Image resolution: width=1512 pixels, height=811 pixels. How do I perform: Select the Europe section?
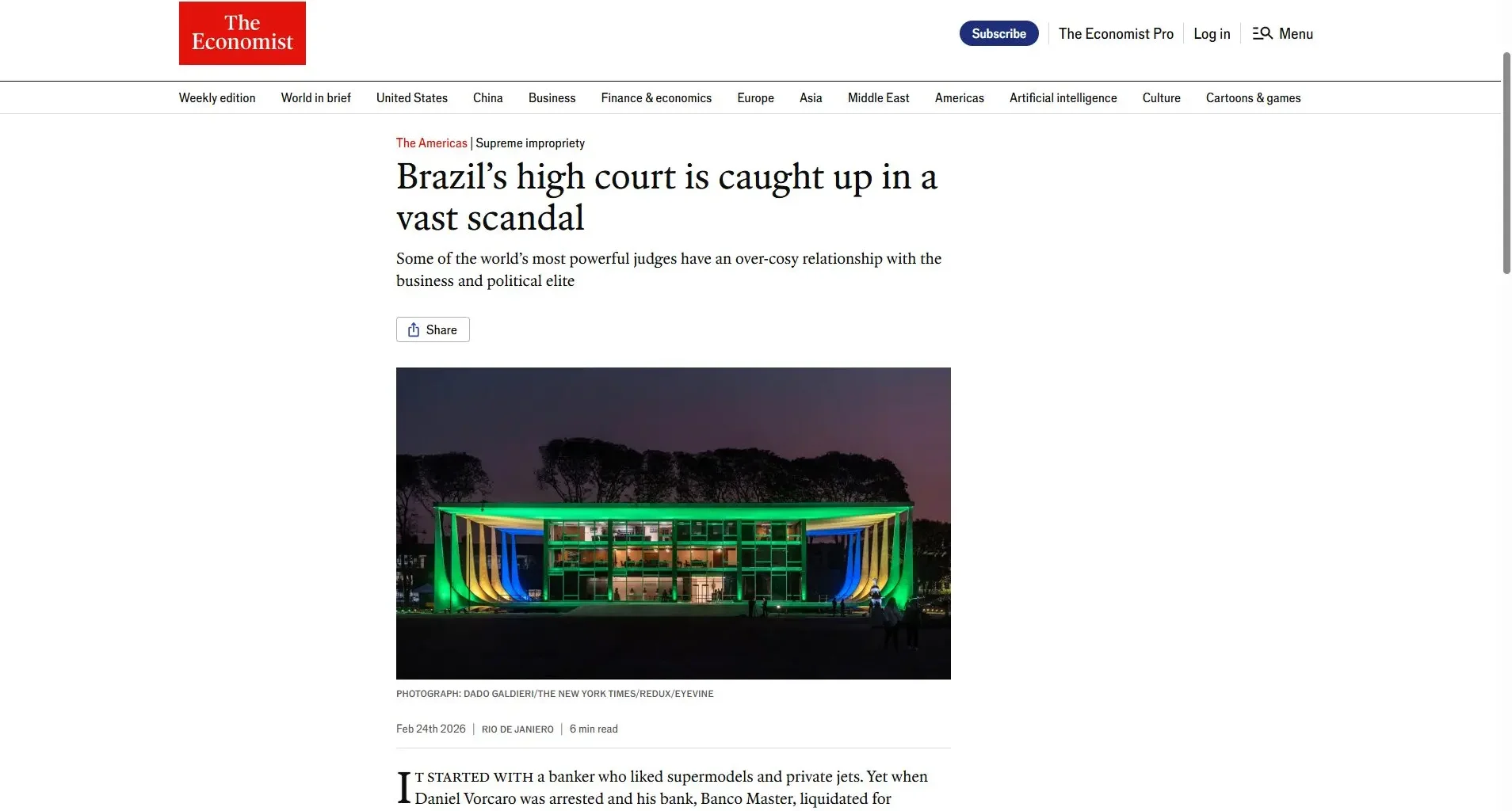(x=756, y=97)
